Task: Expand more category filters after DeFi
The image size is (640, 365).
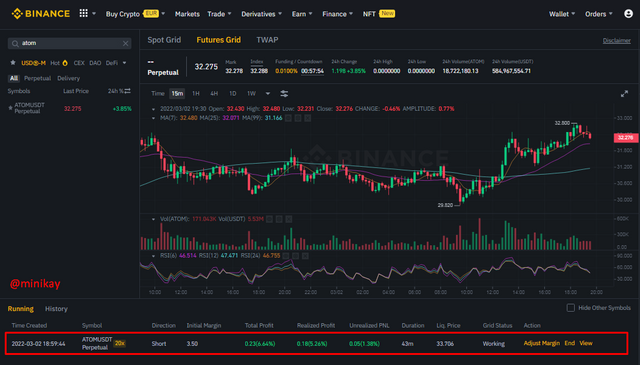Action: click(124, 63)
